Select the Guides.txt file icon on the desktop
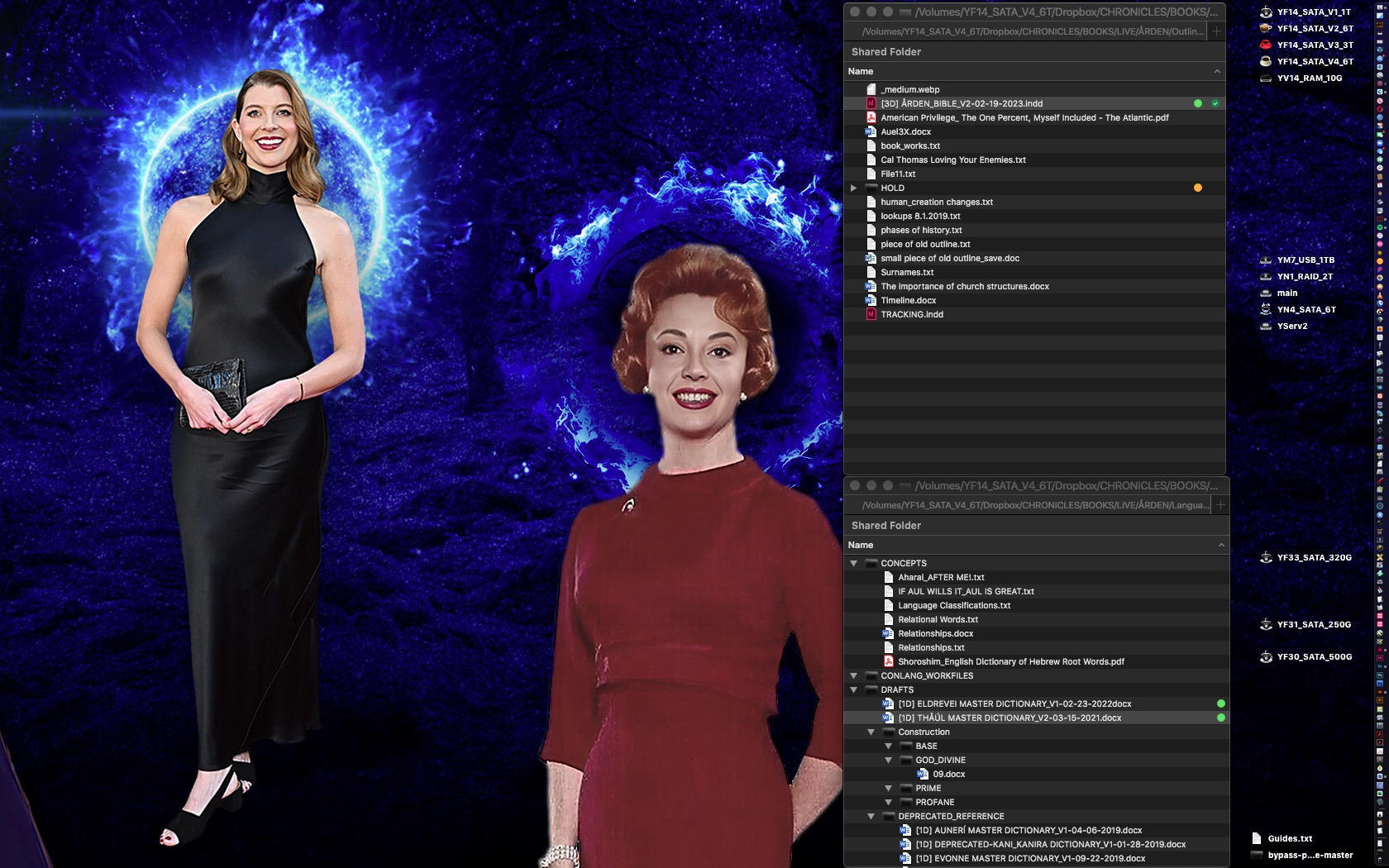 1257,838
